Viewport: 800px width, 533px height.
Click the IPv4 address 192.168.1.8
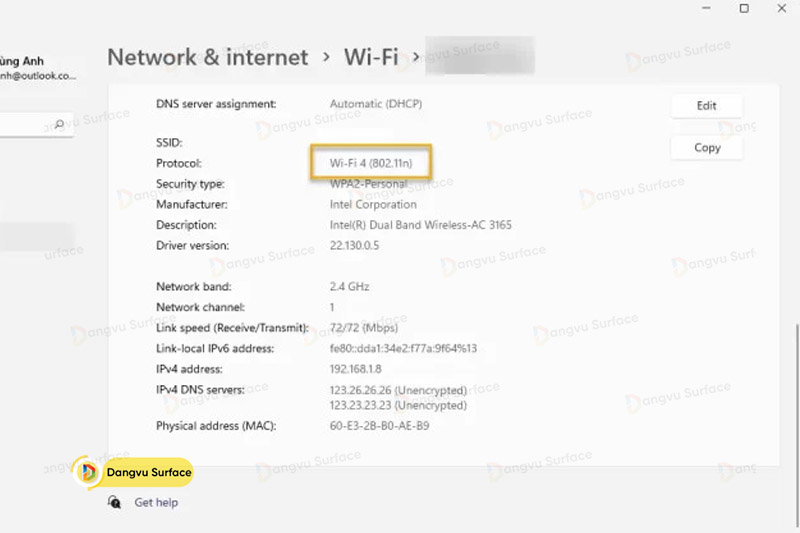click(357, 369)
